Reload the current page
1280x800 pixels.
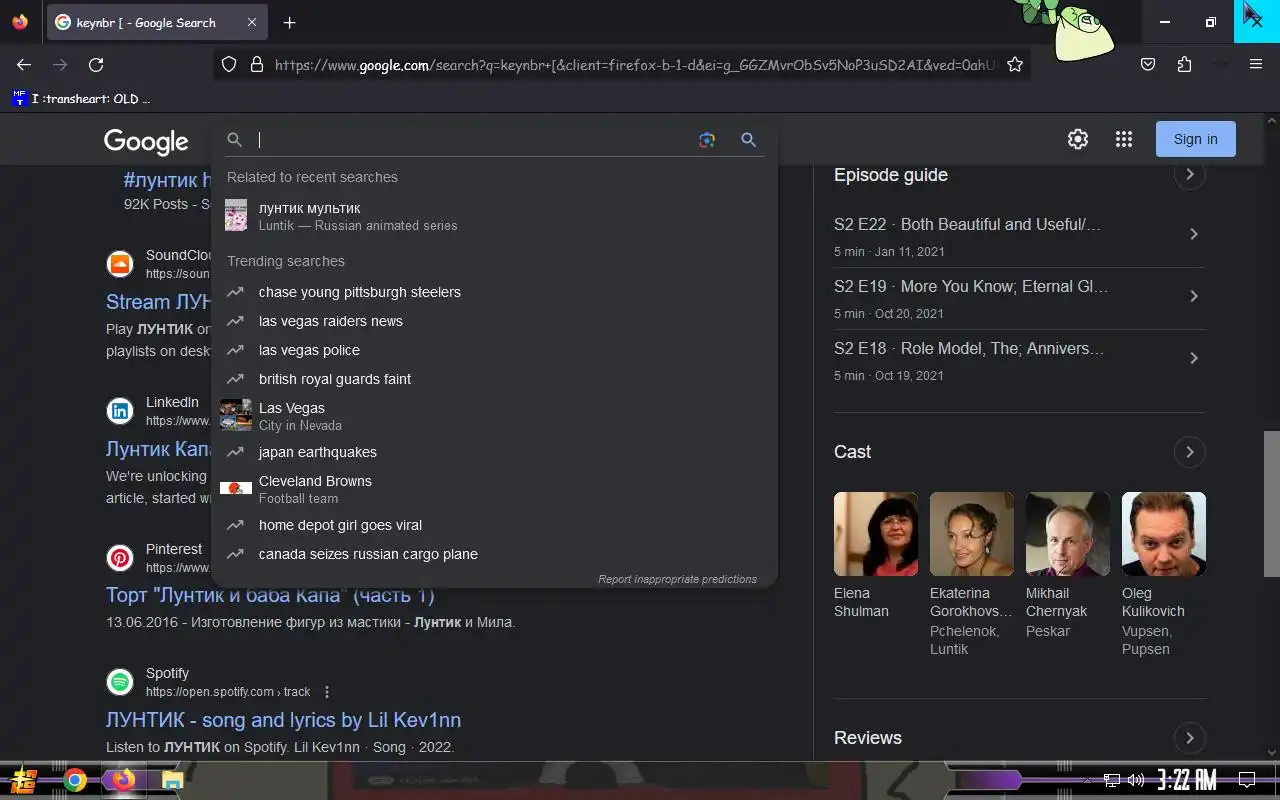(x=96, y=64)
